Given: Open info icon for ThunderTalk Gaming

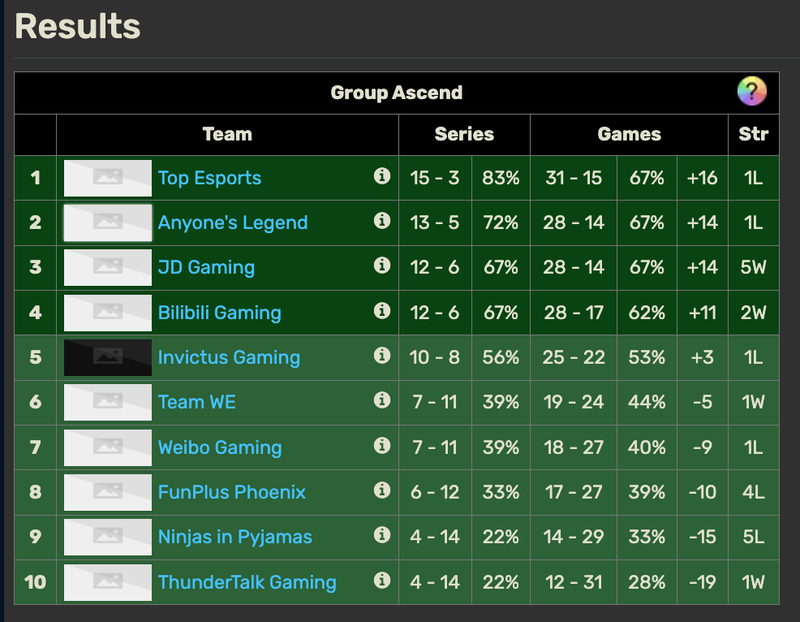Looking at the screenshot, I should coord(381,580).
